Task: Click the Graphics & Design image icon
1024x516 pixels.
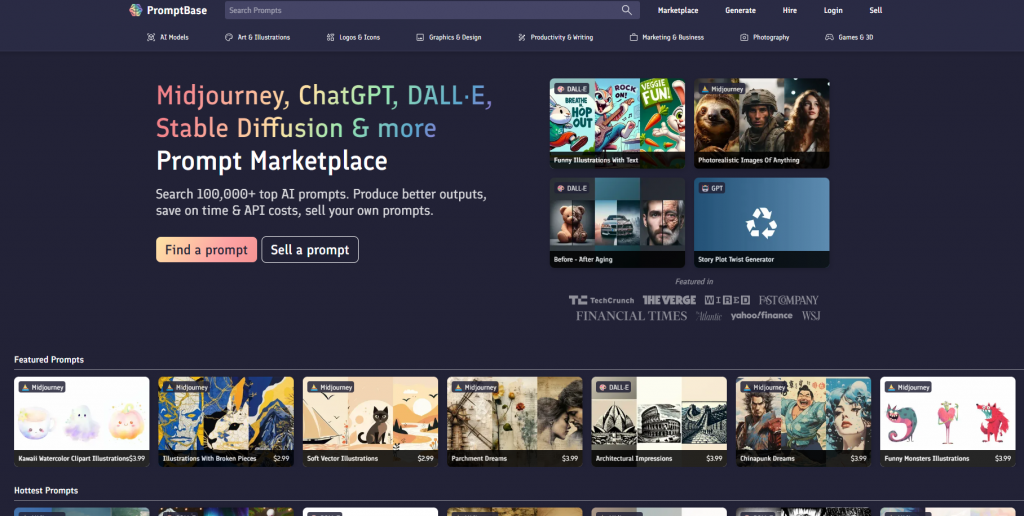Action: (x=420, y=37)
